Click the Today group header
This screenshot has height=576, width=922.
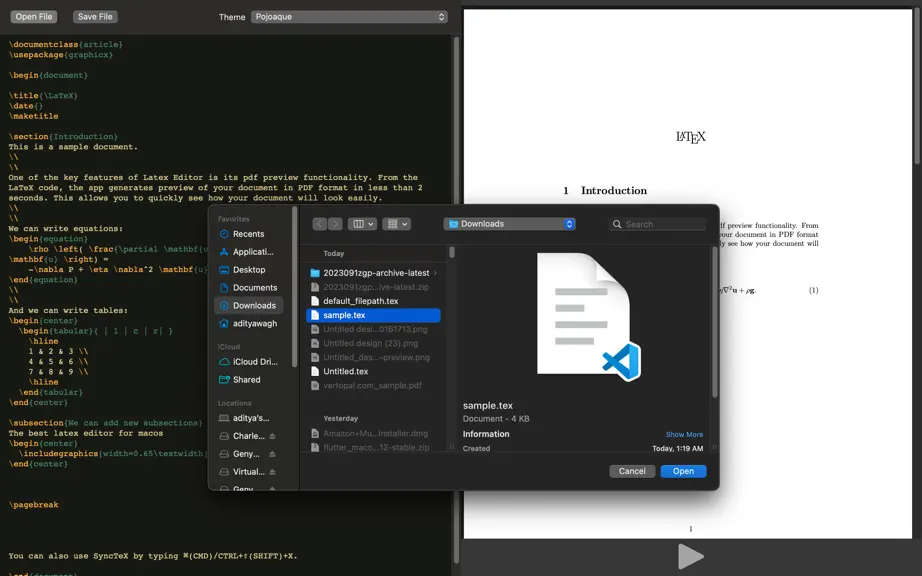(x=333, y=253)
